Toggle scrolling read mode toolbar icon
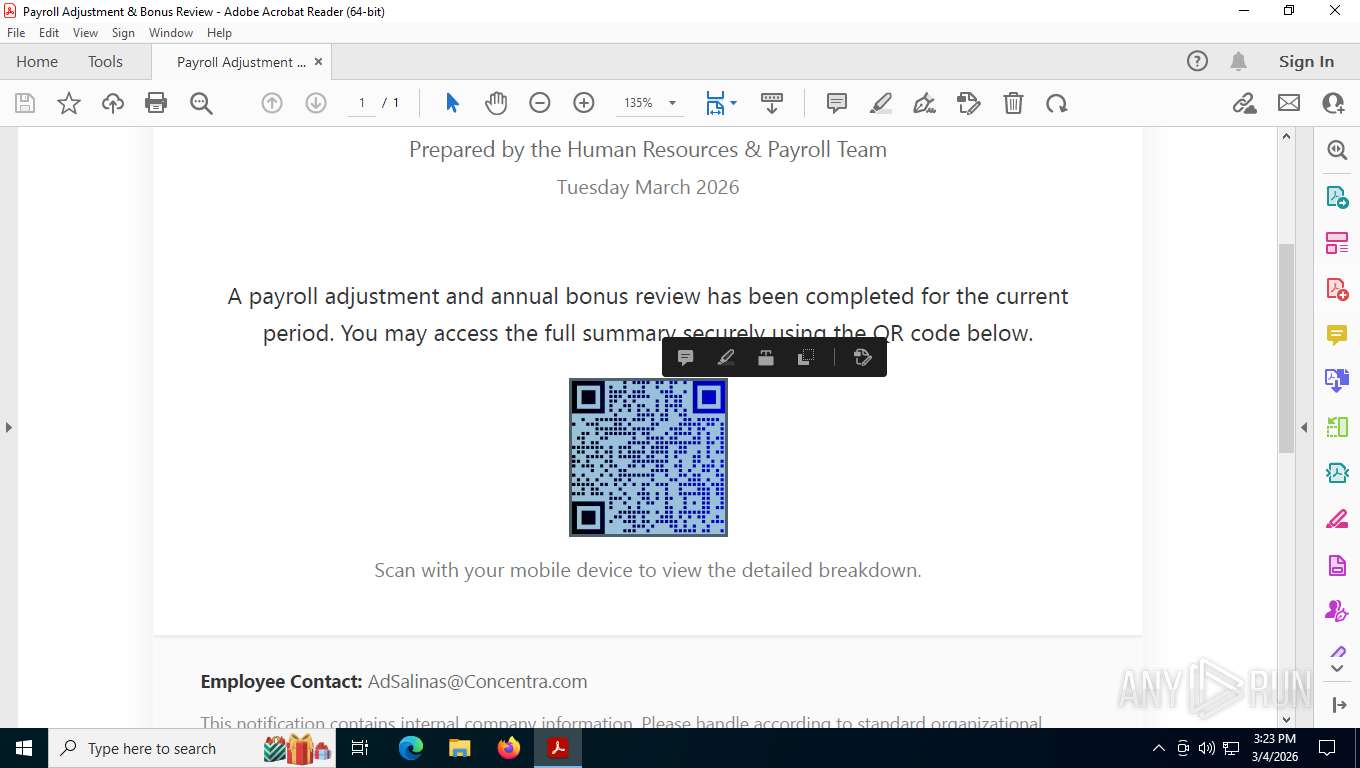1360x768 pixels. coord(771,103)
